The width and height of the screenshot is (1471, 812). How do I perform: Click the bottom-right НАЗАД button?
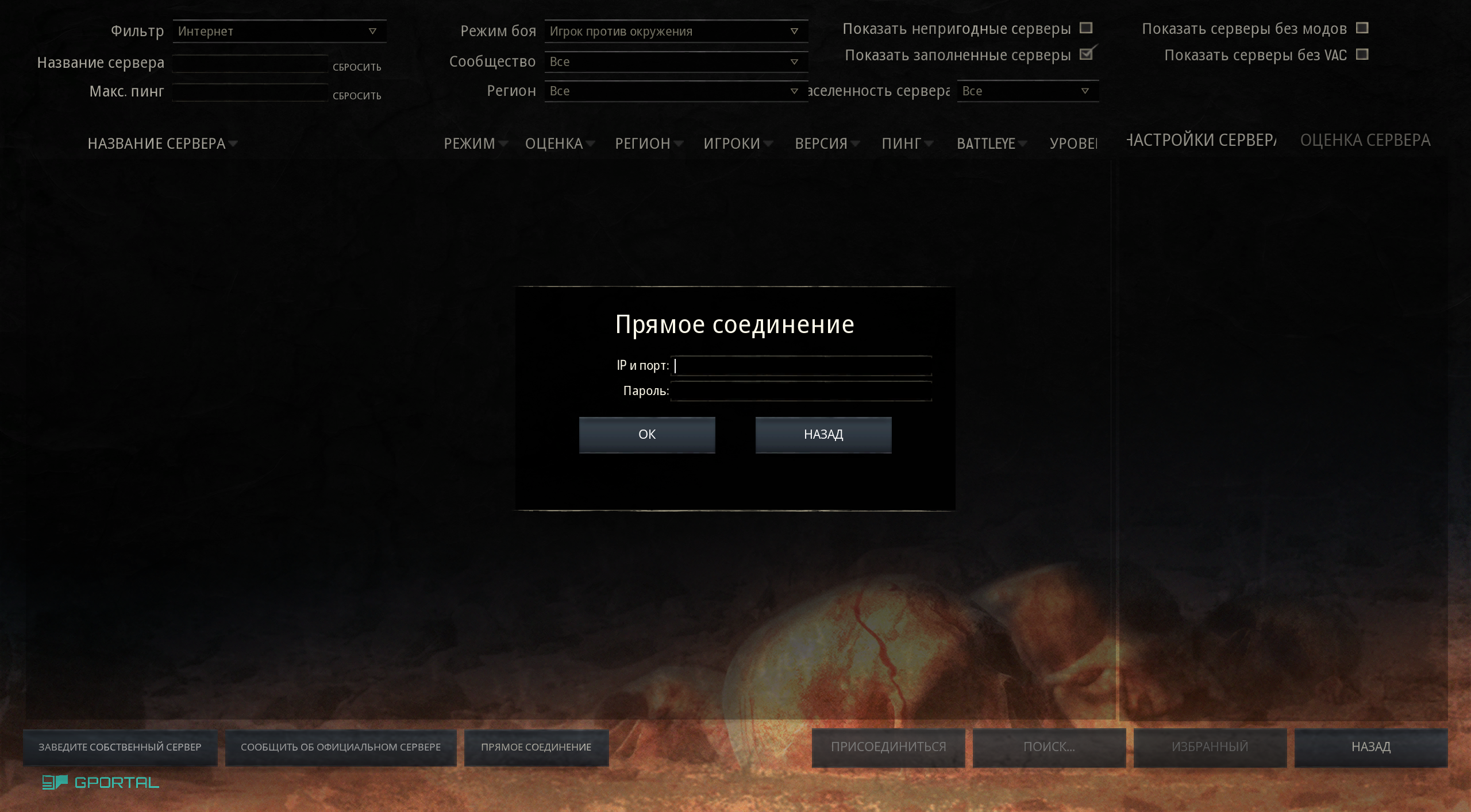pos(1371,747)
